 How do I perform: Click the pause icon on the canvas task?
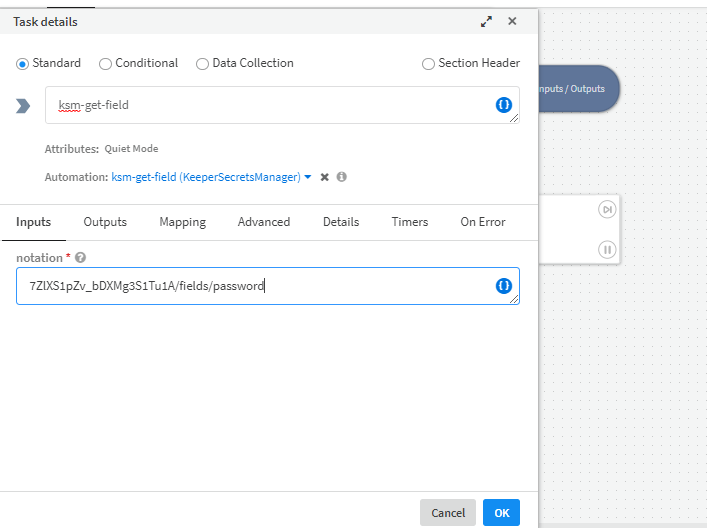point(607,249)
